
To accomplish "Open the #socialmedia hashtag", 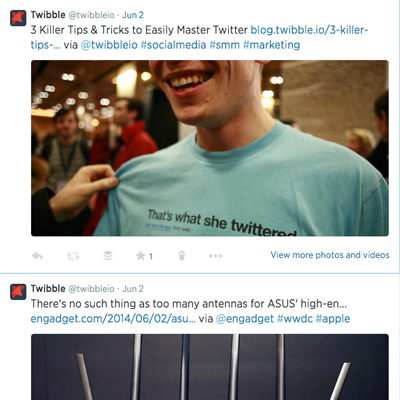I will pos(173,45).
